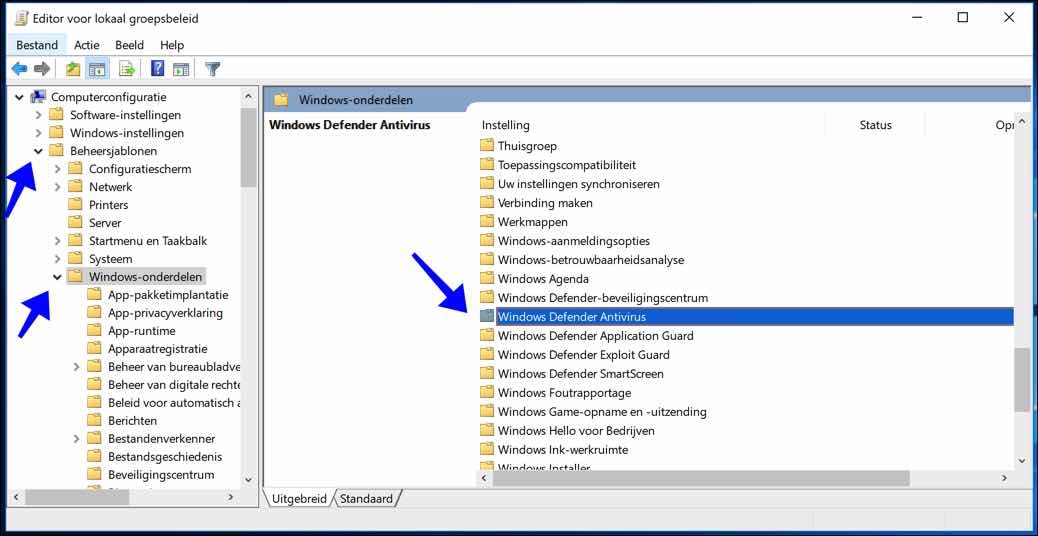This screenshot has width=1038, height=536.
Task: Expand the Systeem tree node
Action: pyautogui.click(x=58, y=259)
